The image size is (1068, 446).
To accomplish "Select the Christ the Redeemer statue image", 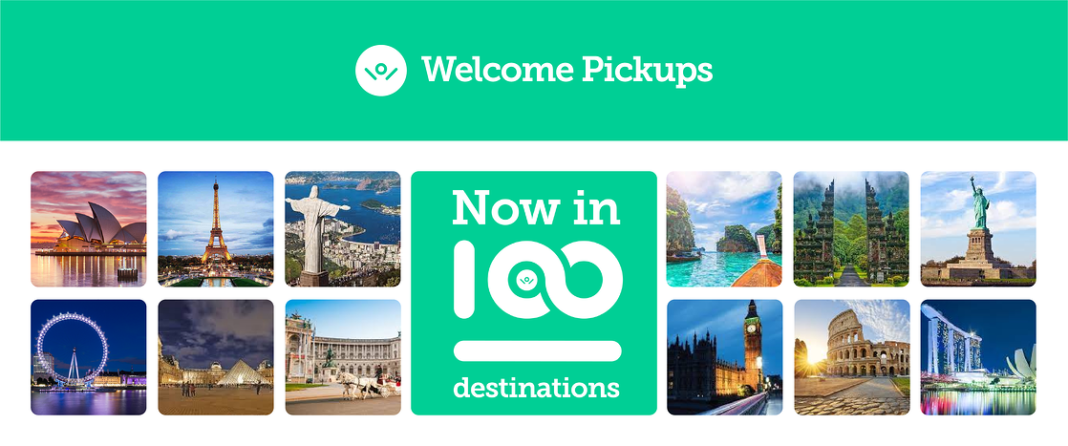I will (343, 229).
